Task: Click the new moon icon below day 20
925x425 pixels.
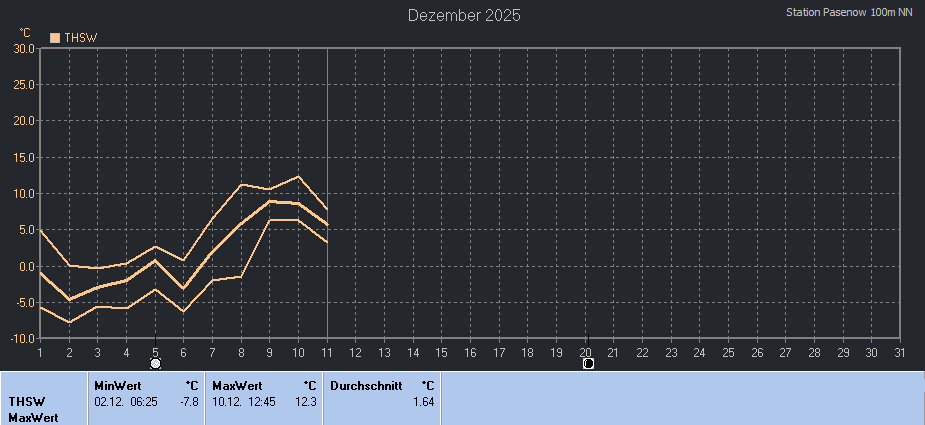Action: [588, 363]
